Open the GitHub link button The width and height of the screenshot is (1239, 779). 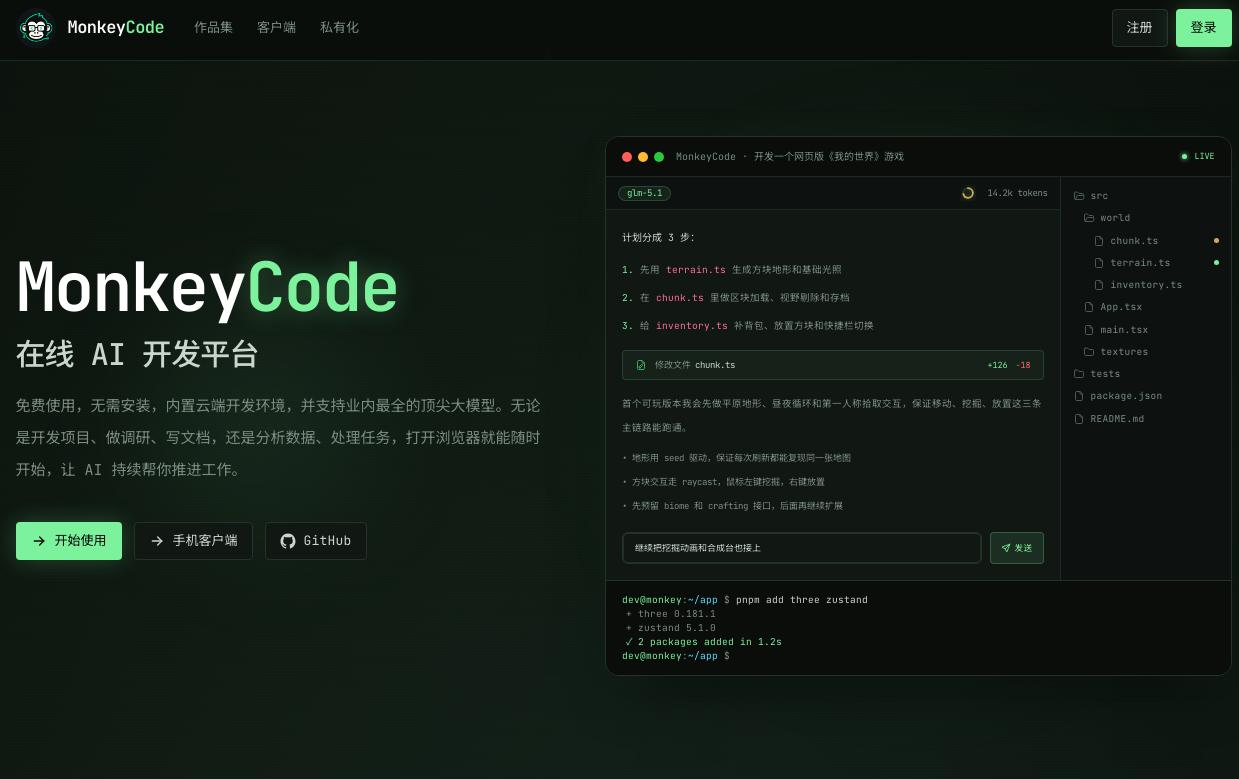click(x=315, y=541)
